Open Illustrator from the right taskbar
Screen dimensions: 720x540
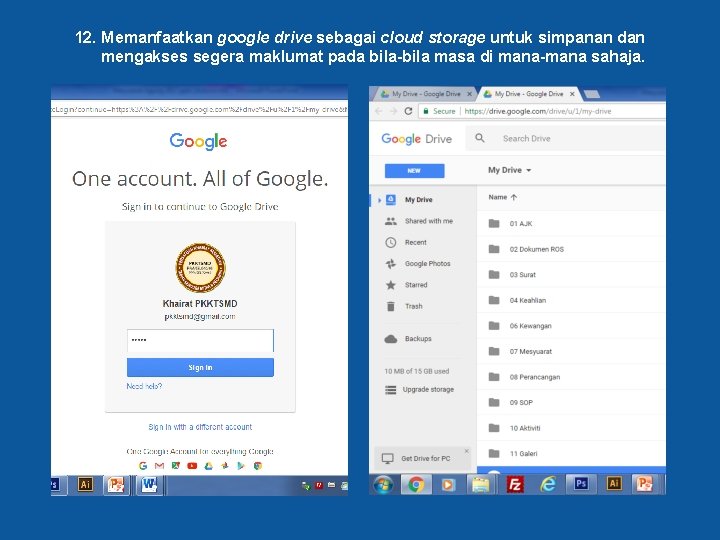pyautogui.click(x=614, y=484)
